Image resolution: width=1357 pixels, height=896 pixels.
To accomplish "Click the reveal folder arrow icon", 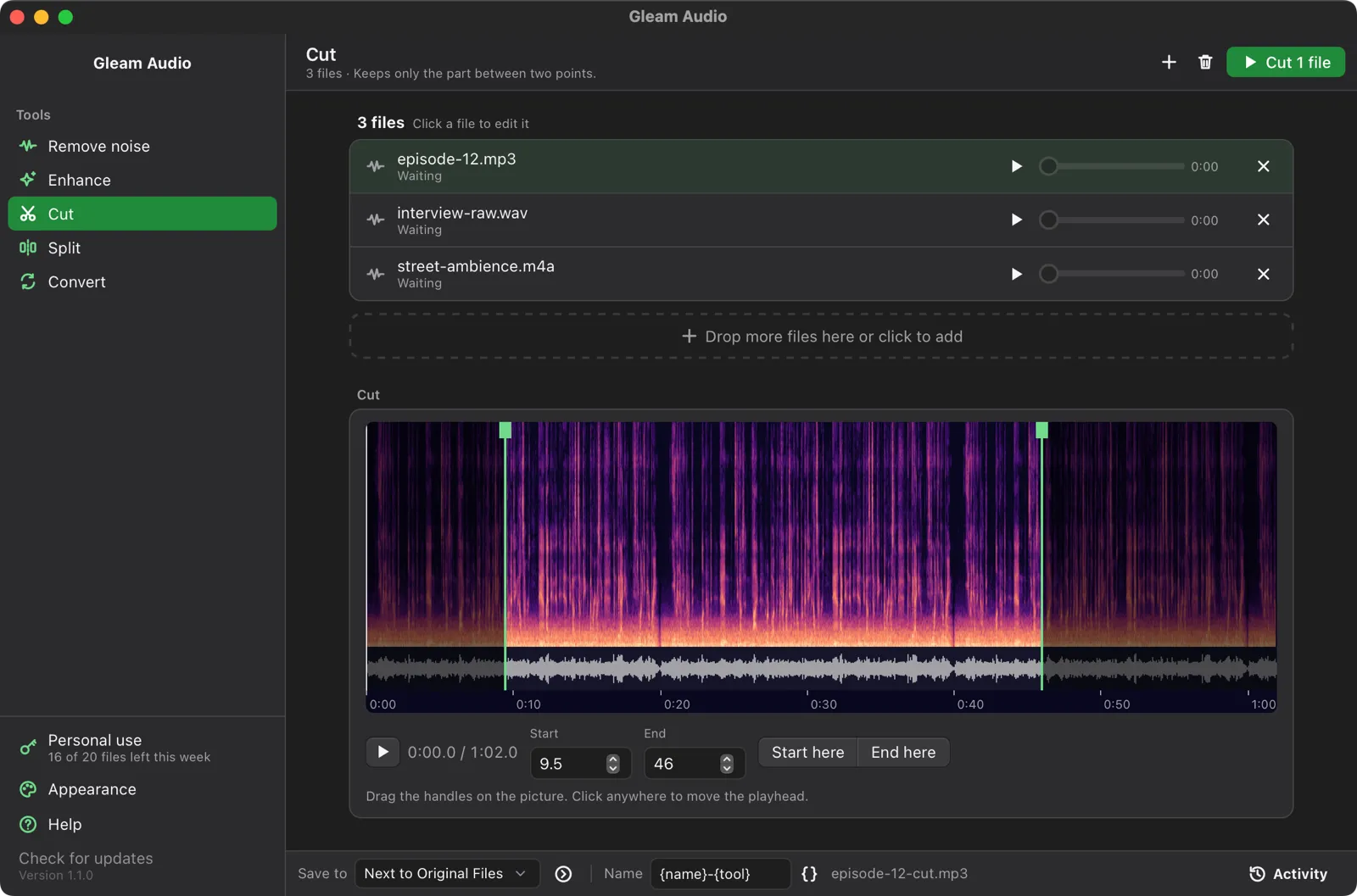I will tap(563, 874).
